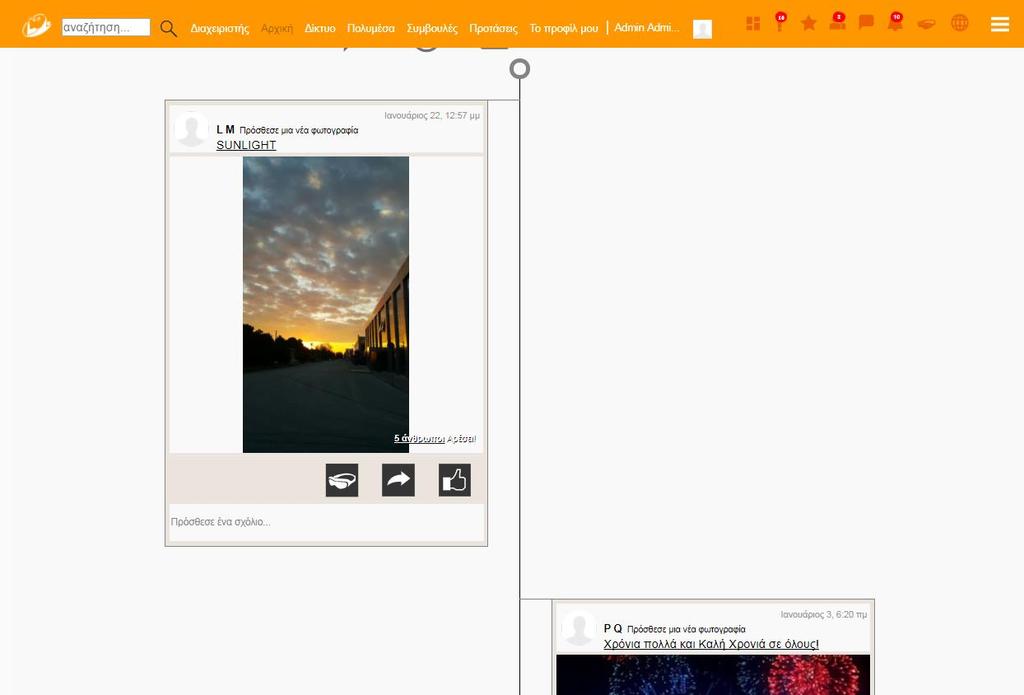Open the sunset photo in L M's post
This screenshot has width=1024, height=695.
point(326,304)
